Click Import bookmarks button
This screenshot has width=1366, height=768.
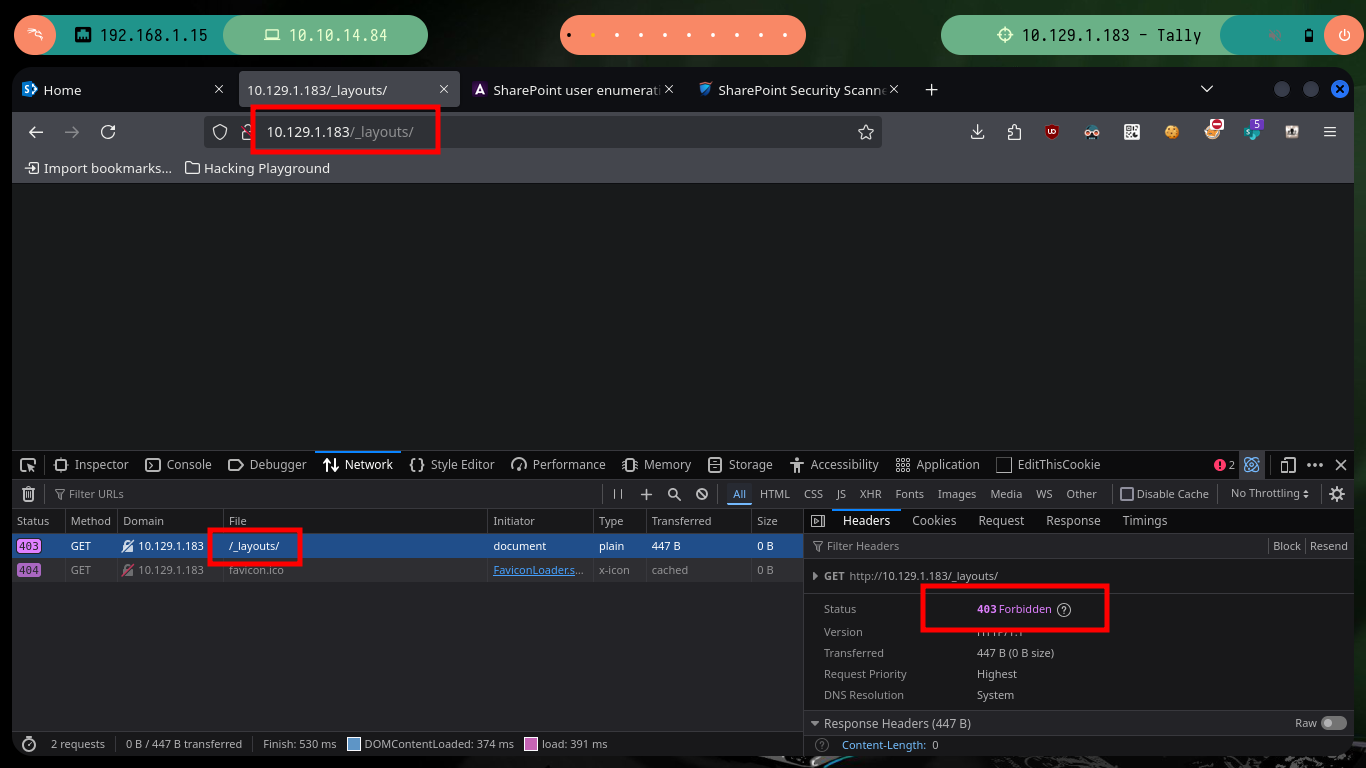point(99,168)
